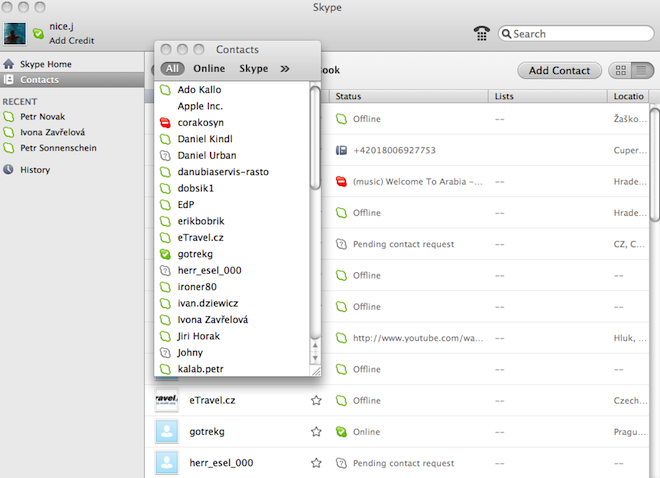The image size is (660, 478).
Task: Click the nice.j profile avatar
Action: (15, 33)
